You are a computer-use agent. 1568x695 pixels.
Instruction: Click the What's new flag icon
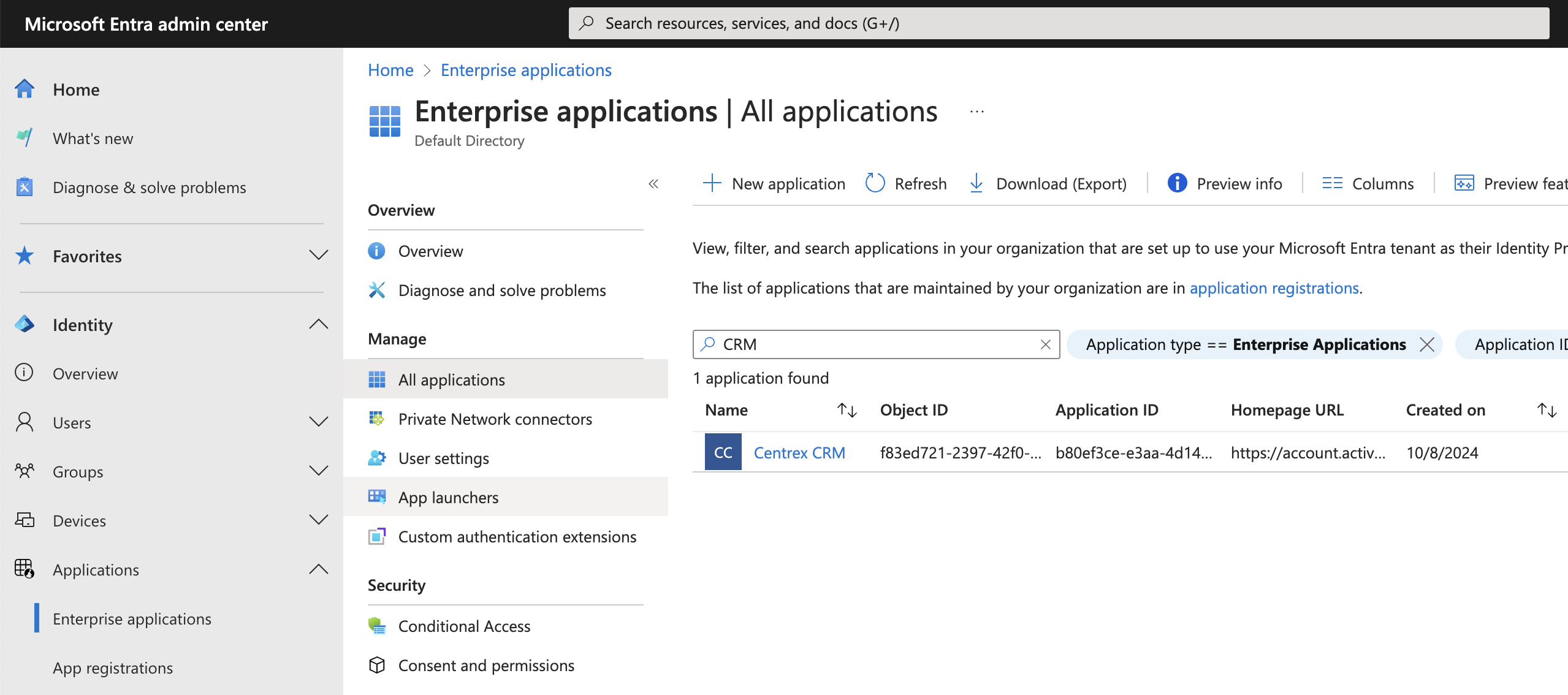tap(25, 138)
